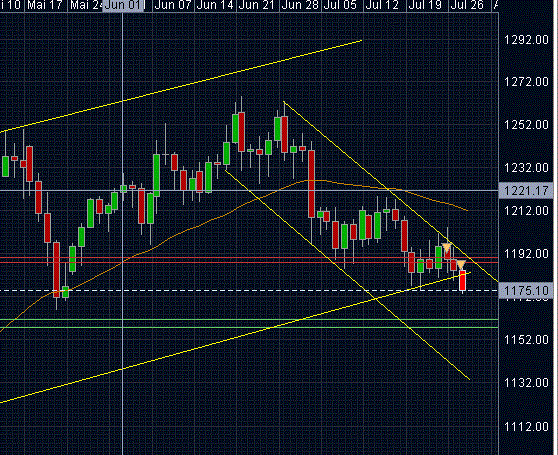Click the orange arrow marker near Jul 22 candle
The height and width of the screenshot is (455, 558).
(x=446, y=248)
